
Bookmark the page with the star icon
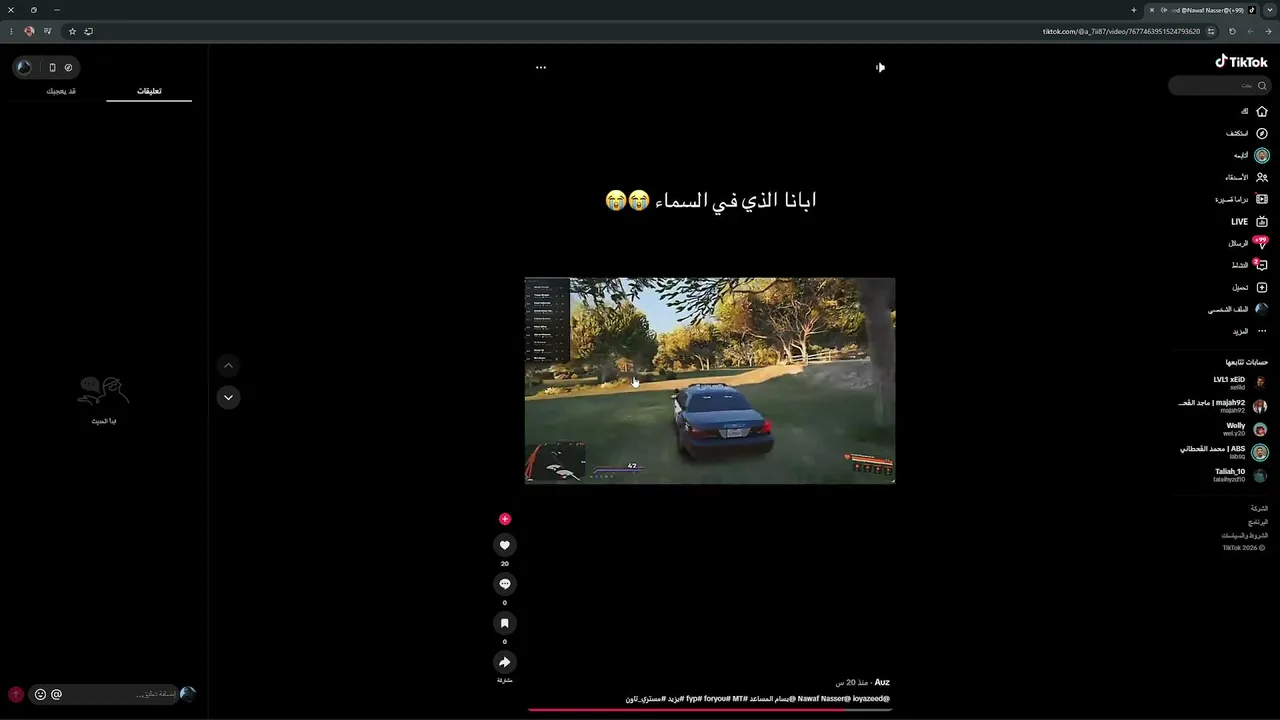point(72,31)
